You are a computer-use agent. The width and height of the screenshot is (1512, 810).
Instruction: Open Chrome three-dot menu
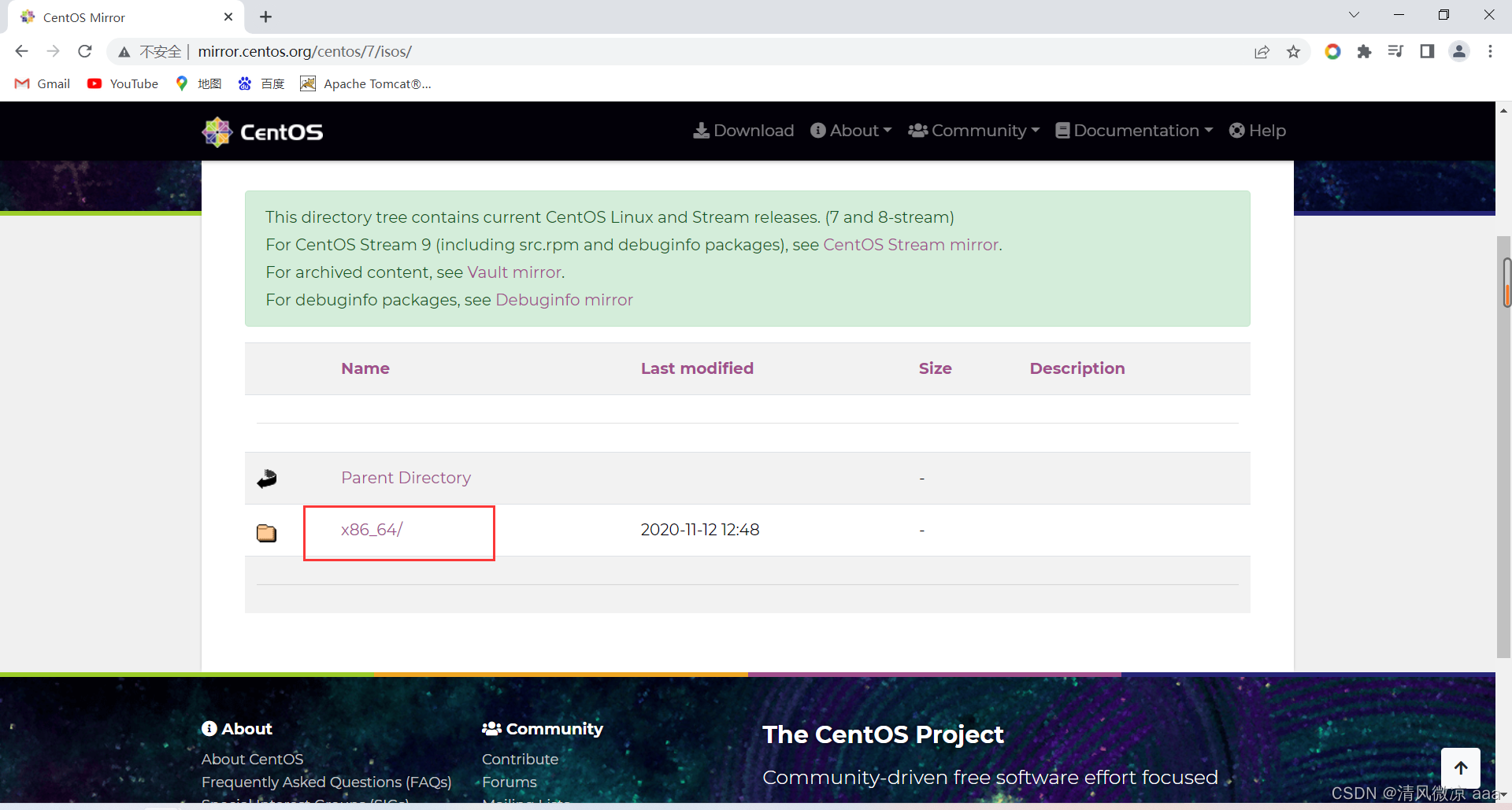tap(1490, 52)
